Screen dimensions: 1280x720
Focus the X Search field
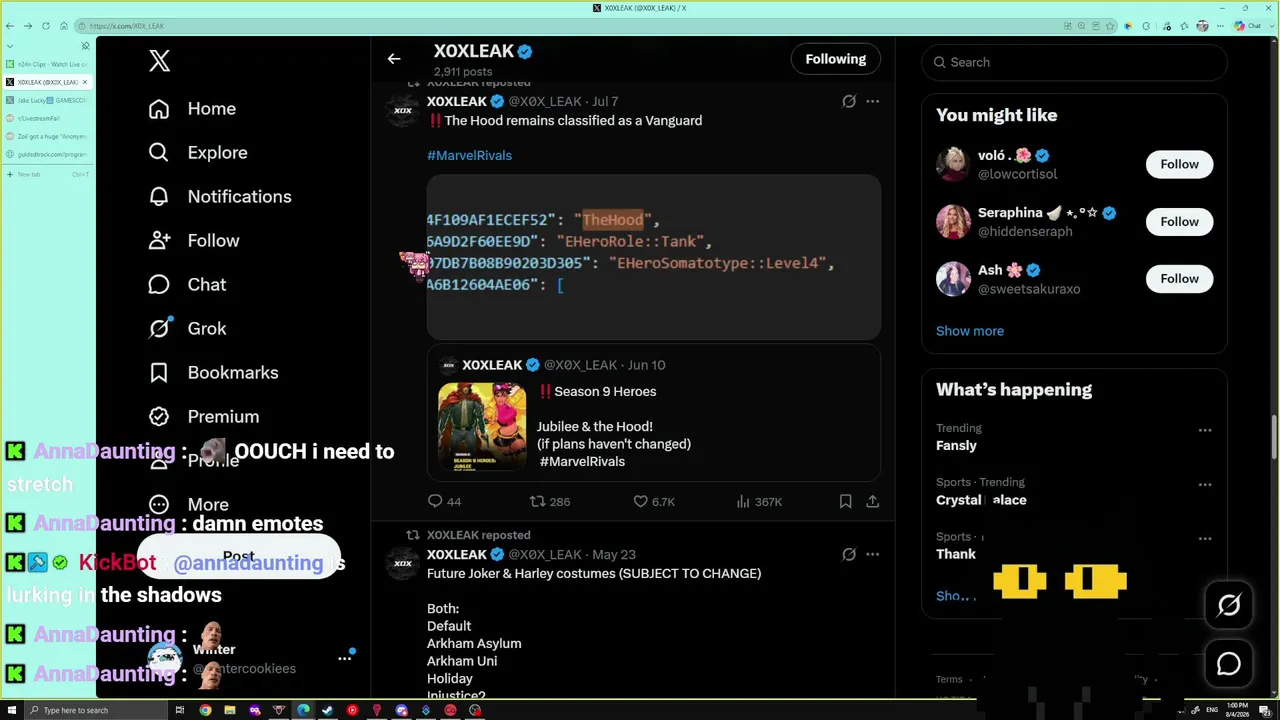click(1074, 62)
